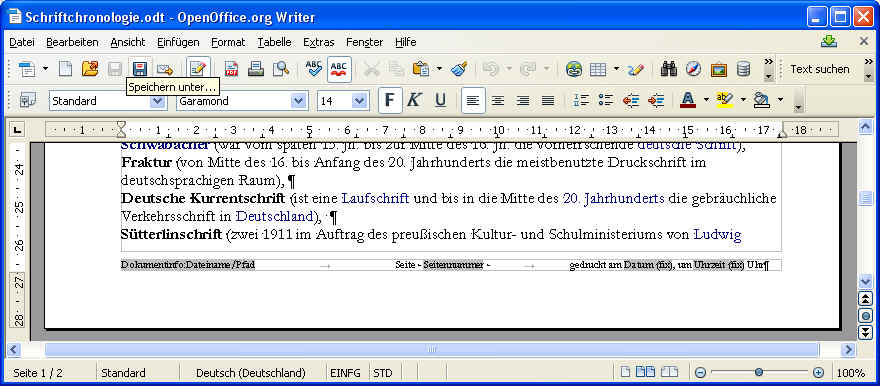Open the font size 14 dropdown
Image resolution: width=880 pixels, height=386 pixels.
(x=359, y=101)
